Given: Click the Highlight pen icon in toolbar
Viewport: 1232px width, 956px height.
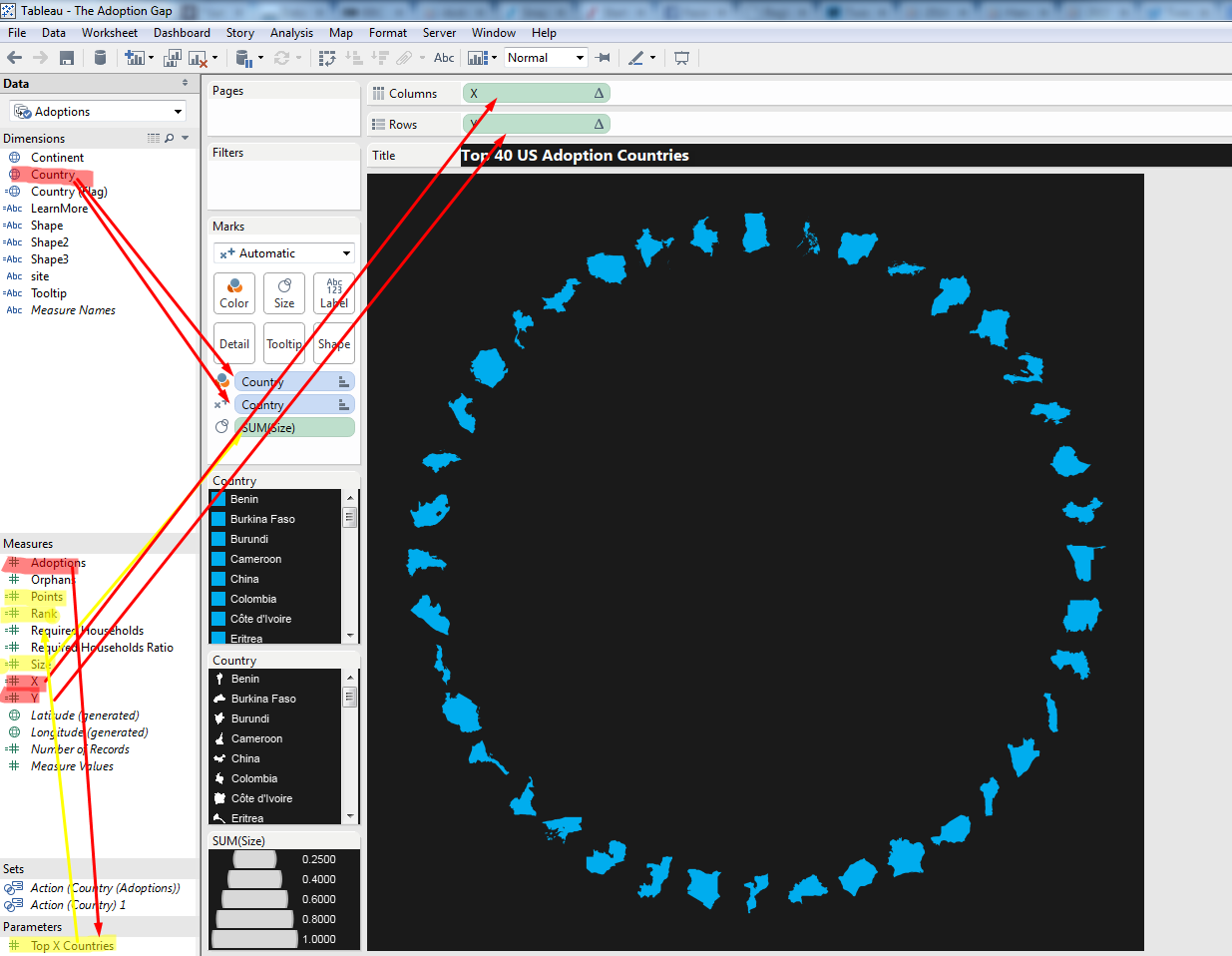Looking at the screenshot, I should click(x=636, y=58).
